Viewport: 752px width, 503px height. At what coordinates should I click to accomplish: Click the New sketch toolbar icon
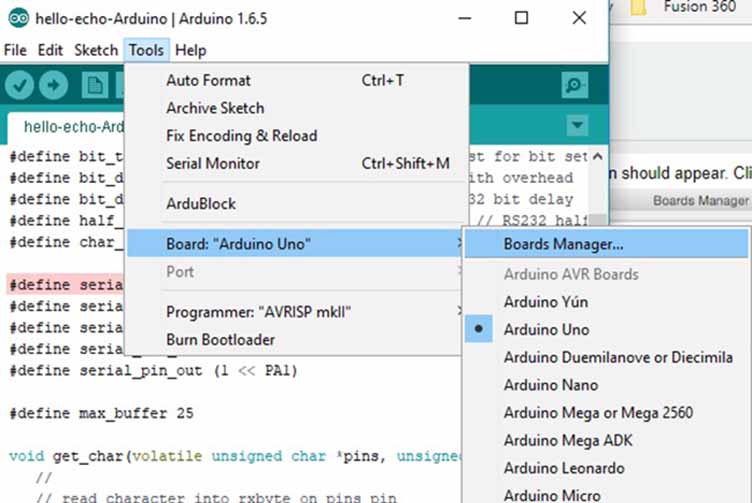coord(94,85)
